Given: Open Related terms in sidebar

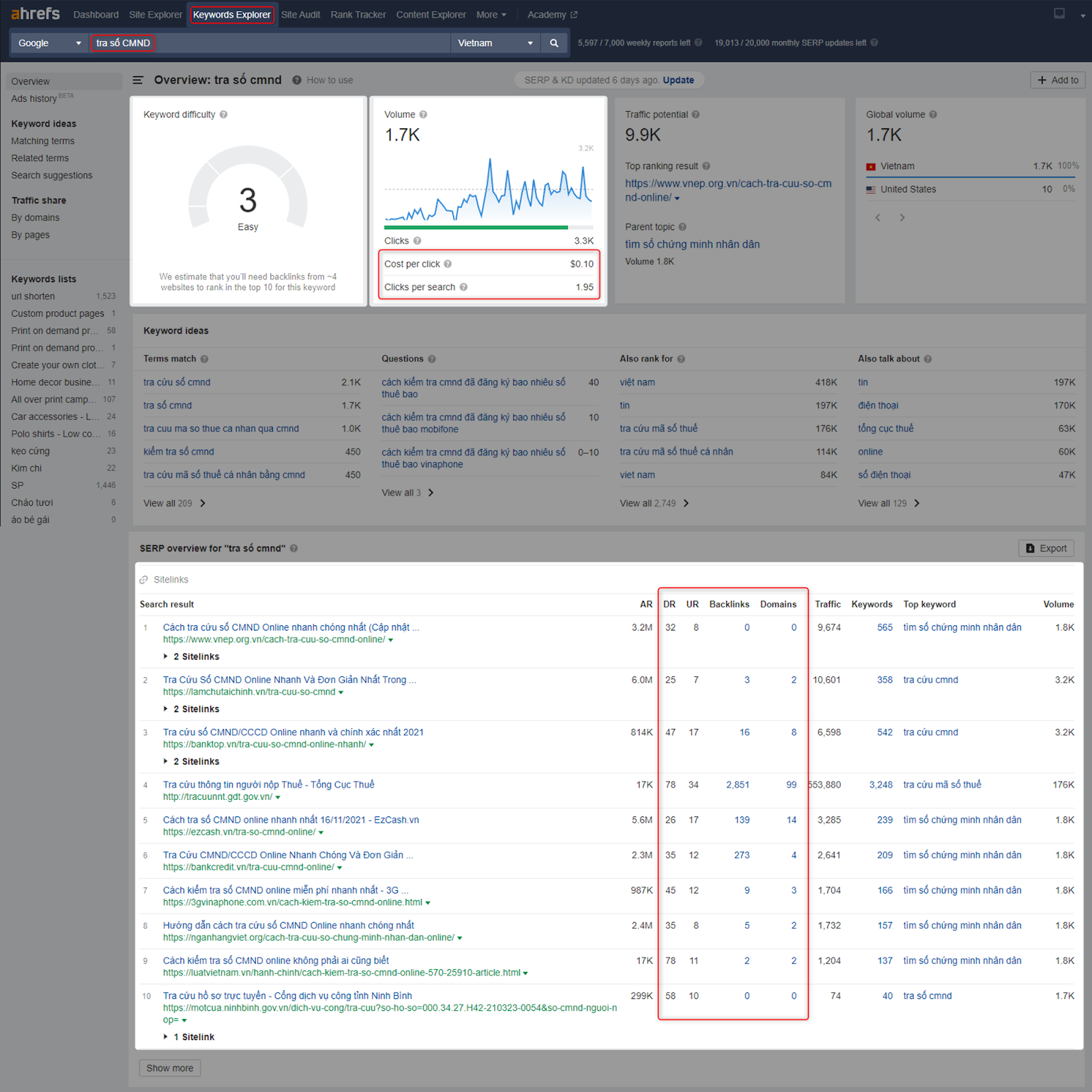Looking at the screenshot, I should click(x=40, y=158).
